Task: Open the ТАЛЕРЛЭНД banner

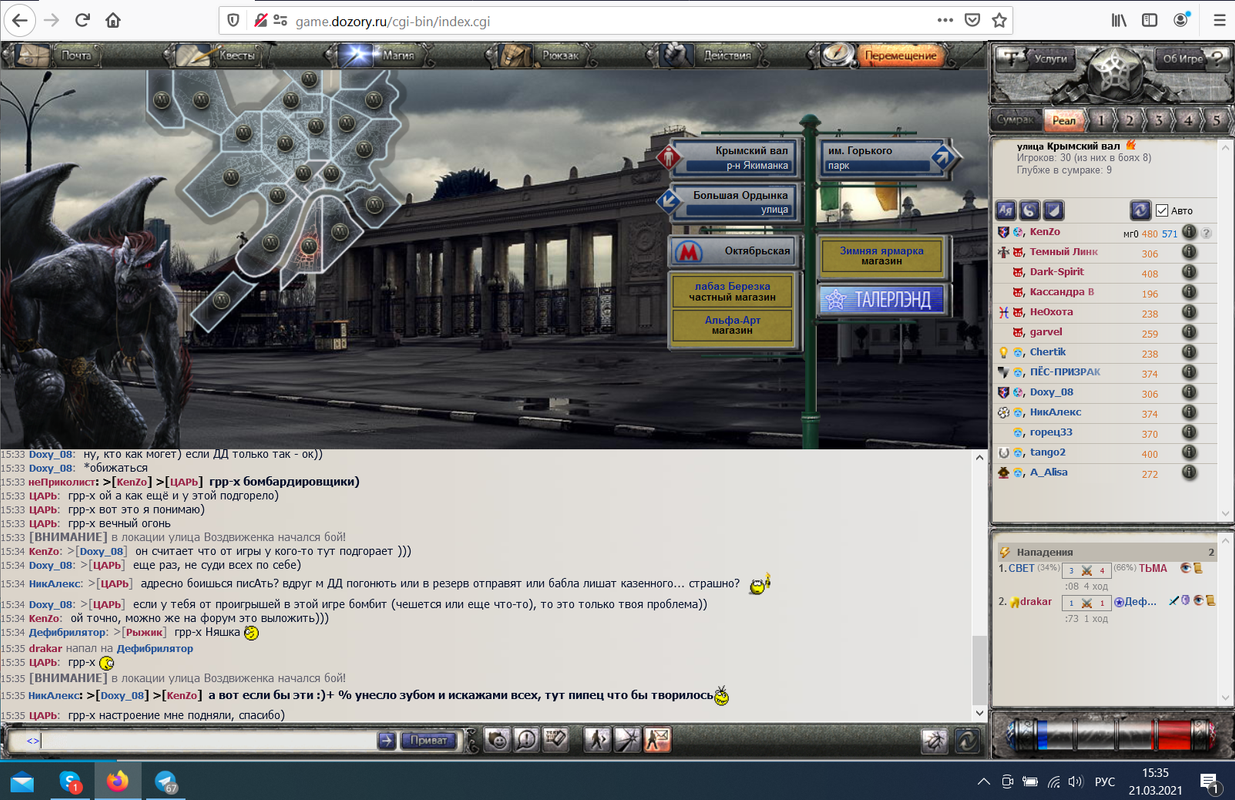Action: [881, 299]
